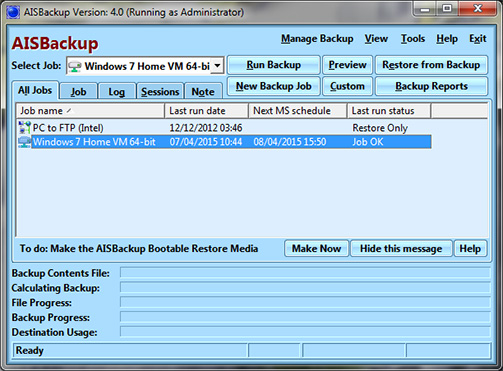Click the Destination Usage bar
503x371 pixels.
pyautogui.click(x=305, y=332)
